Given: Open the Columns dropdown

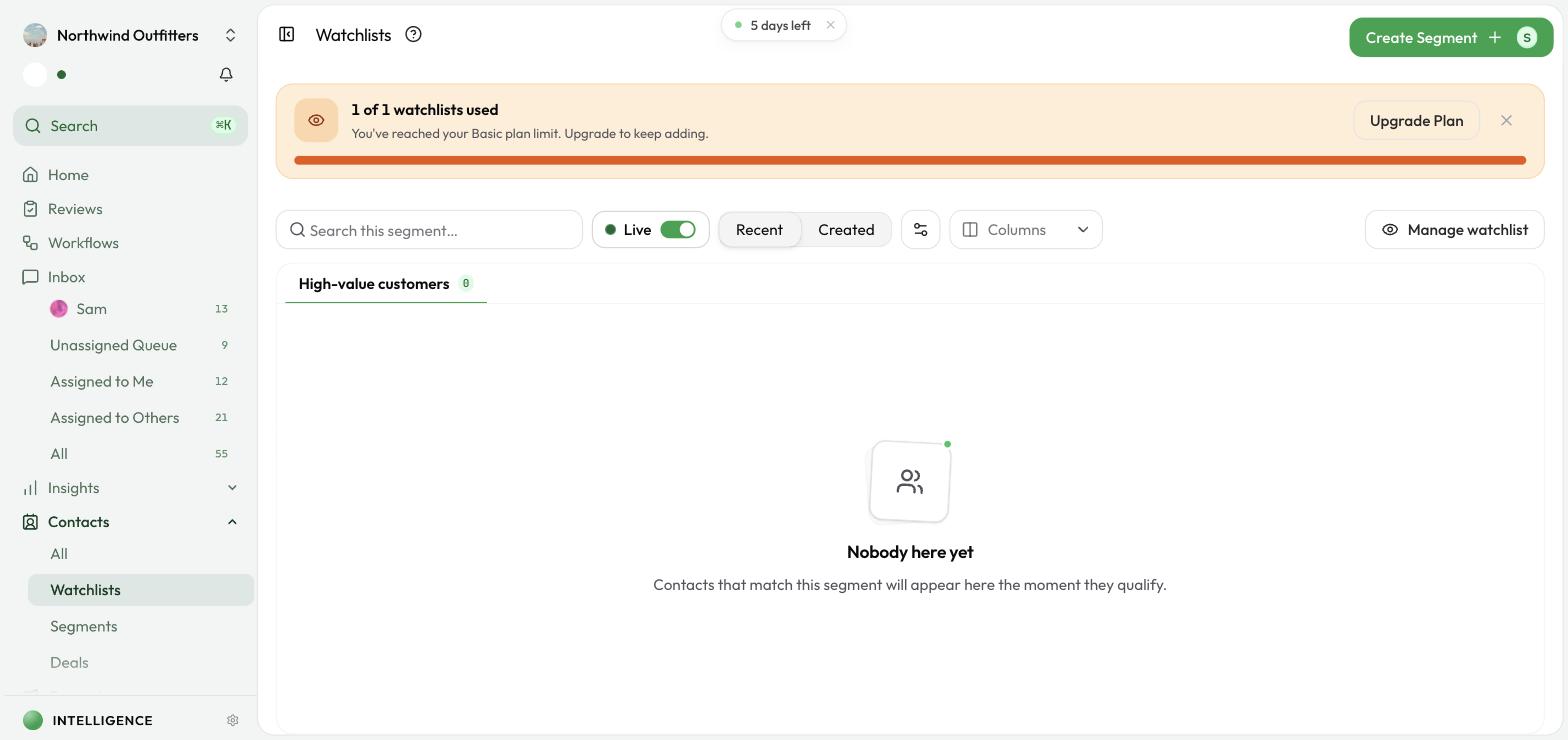Looking at the screenshot, I should tap(1025, 230).
